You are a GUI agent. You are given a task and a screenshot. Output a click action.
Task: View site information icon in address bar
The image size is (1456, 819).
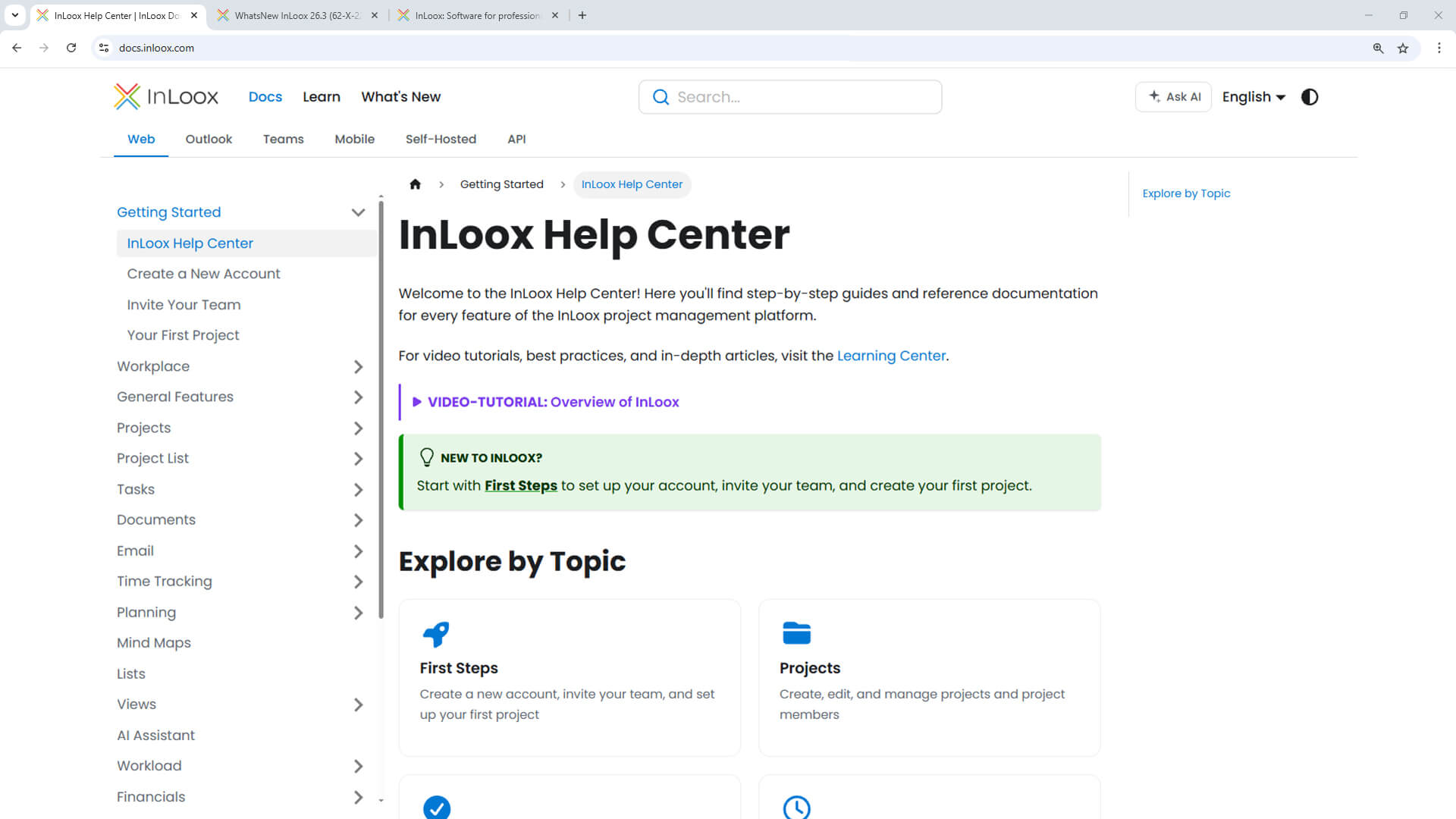coord(104,48)
